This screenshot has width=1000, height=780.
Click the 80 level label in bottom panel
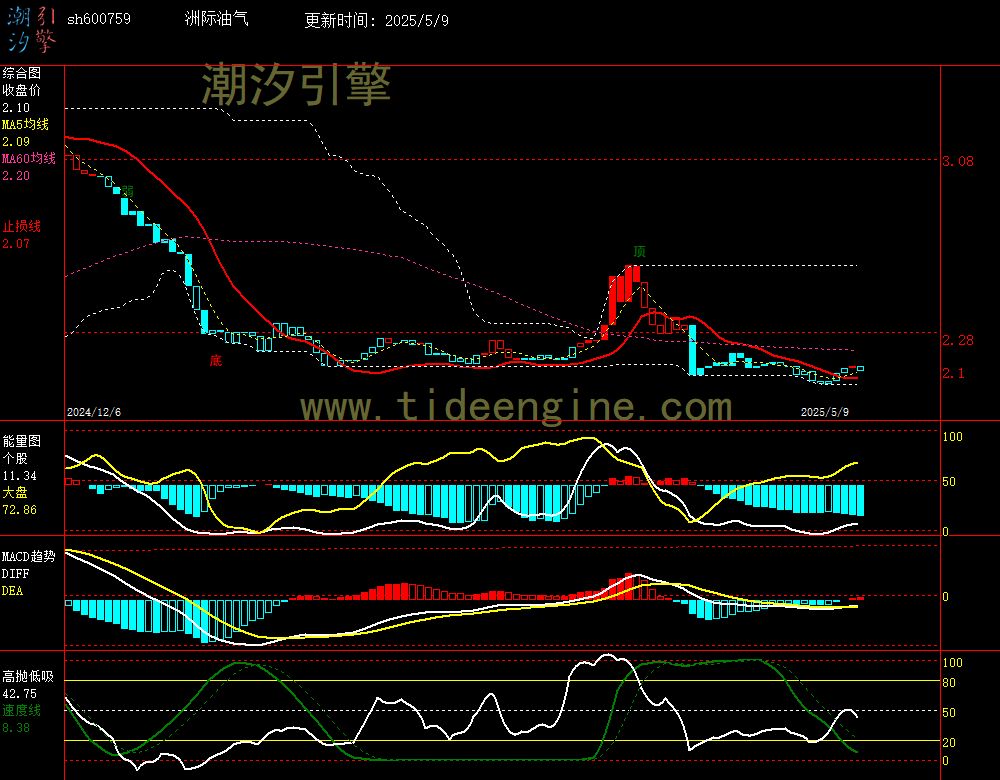point(949,683)
